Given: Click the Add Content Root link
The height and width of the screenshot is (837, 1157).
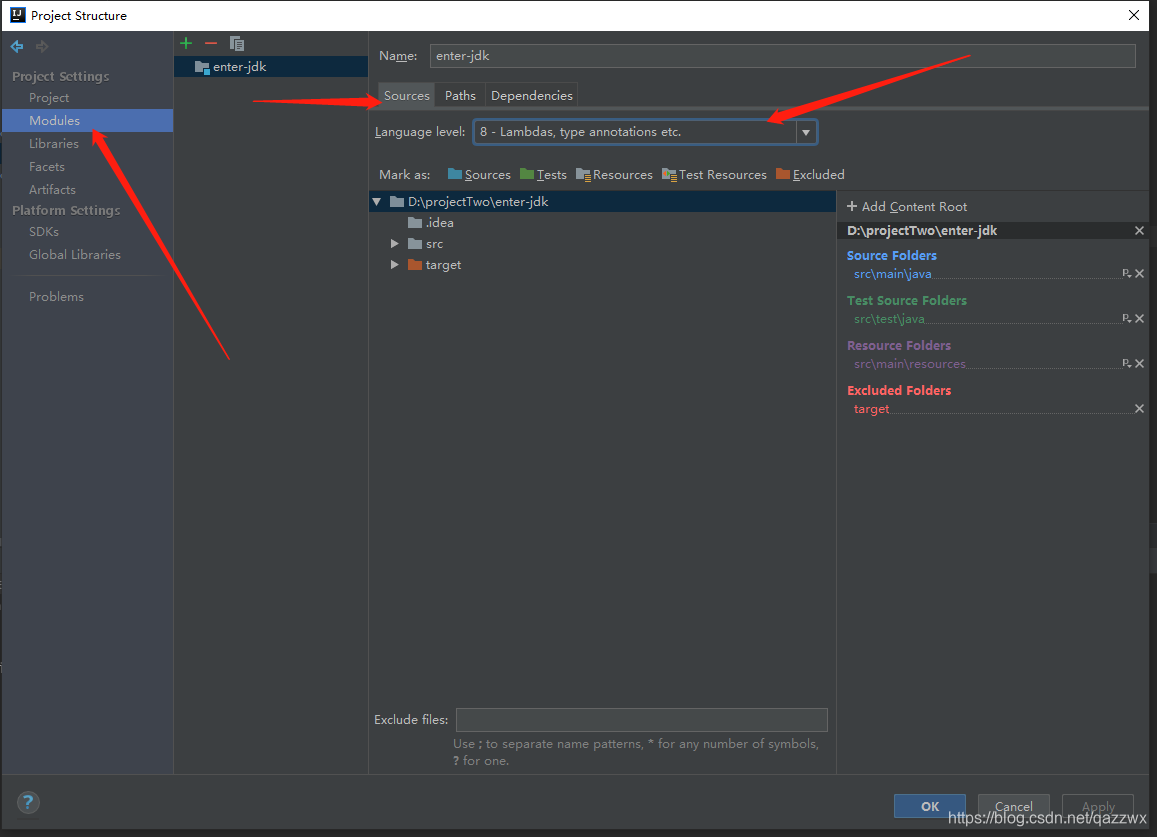Looking at the screenshot, I should click(907, 206).
